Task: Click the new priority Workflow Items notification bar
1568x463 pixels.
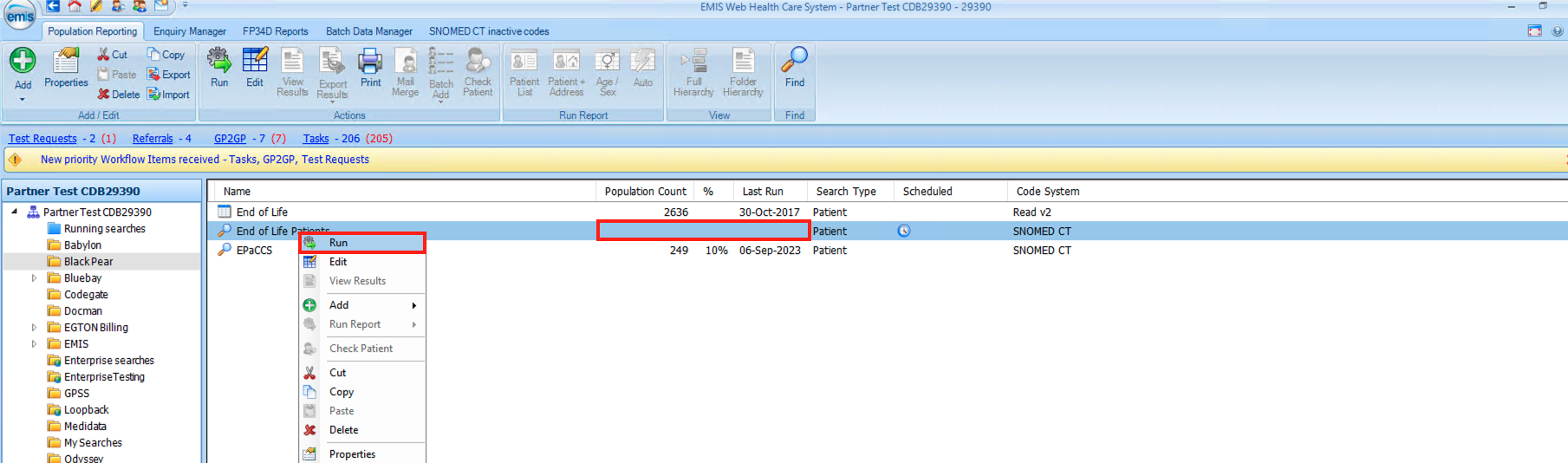Action: (784, 160)
